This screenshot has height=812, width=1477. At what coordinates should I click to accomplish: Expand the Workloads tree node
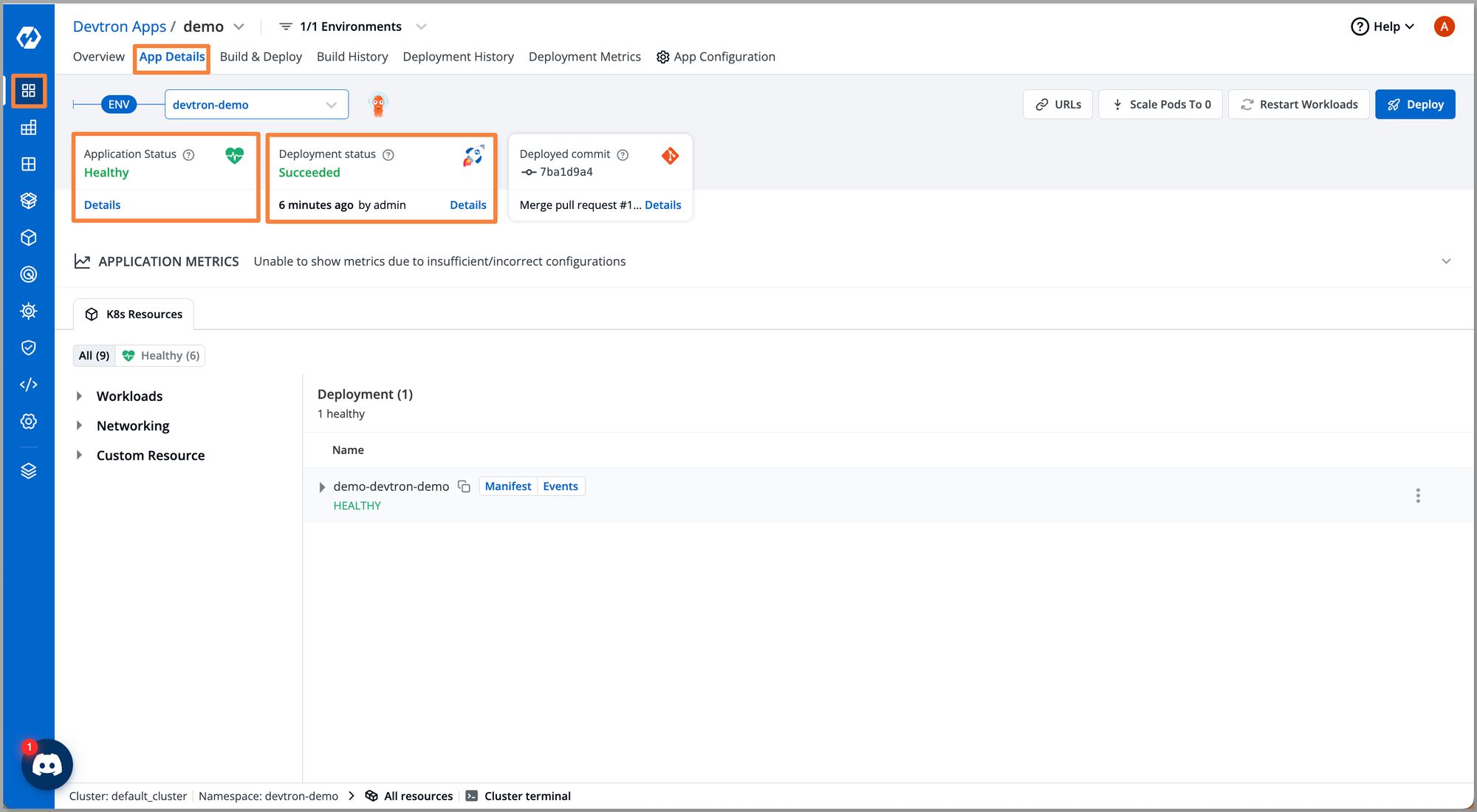click(x=79, y=396)
